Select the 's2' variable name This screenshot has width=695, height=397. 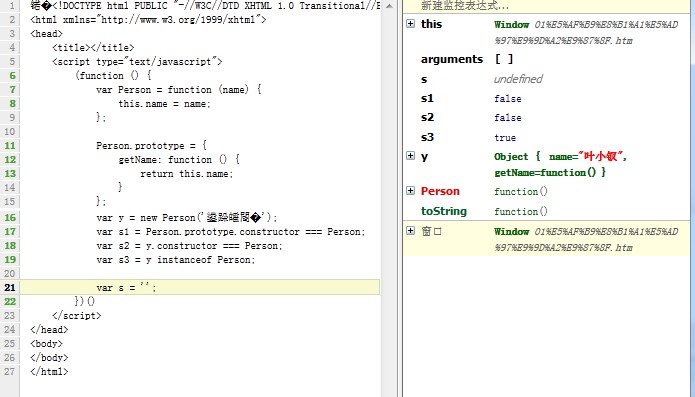pyautogui.click(x=427, y=117)
